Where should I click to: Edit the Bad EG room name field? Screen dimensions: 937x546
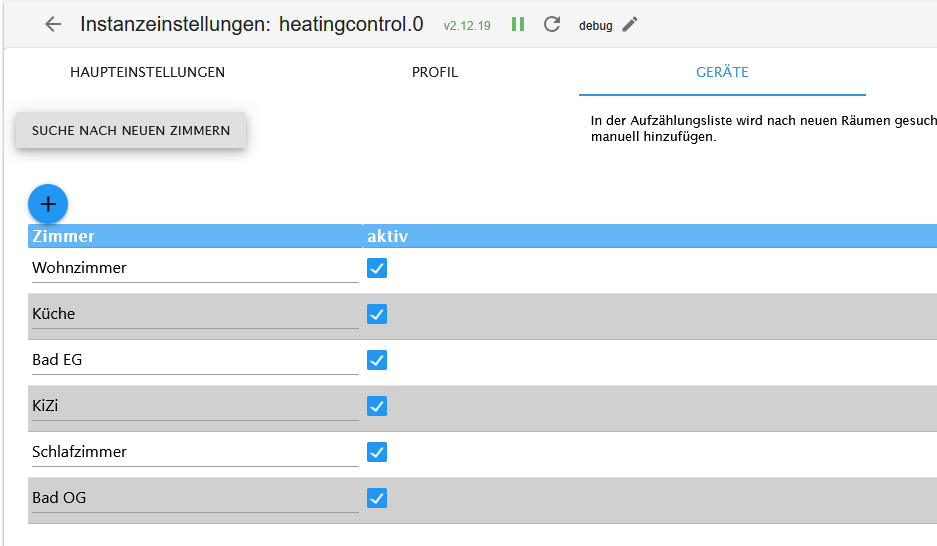tap(195, 360)
